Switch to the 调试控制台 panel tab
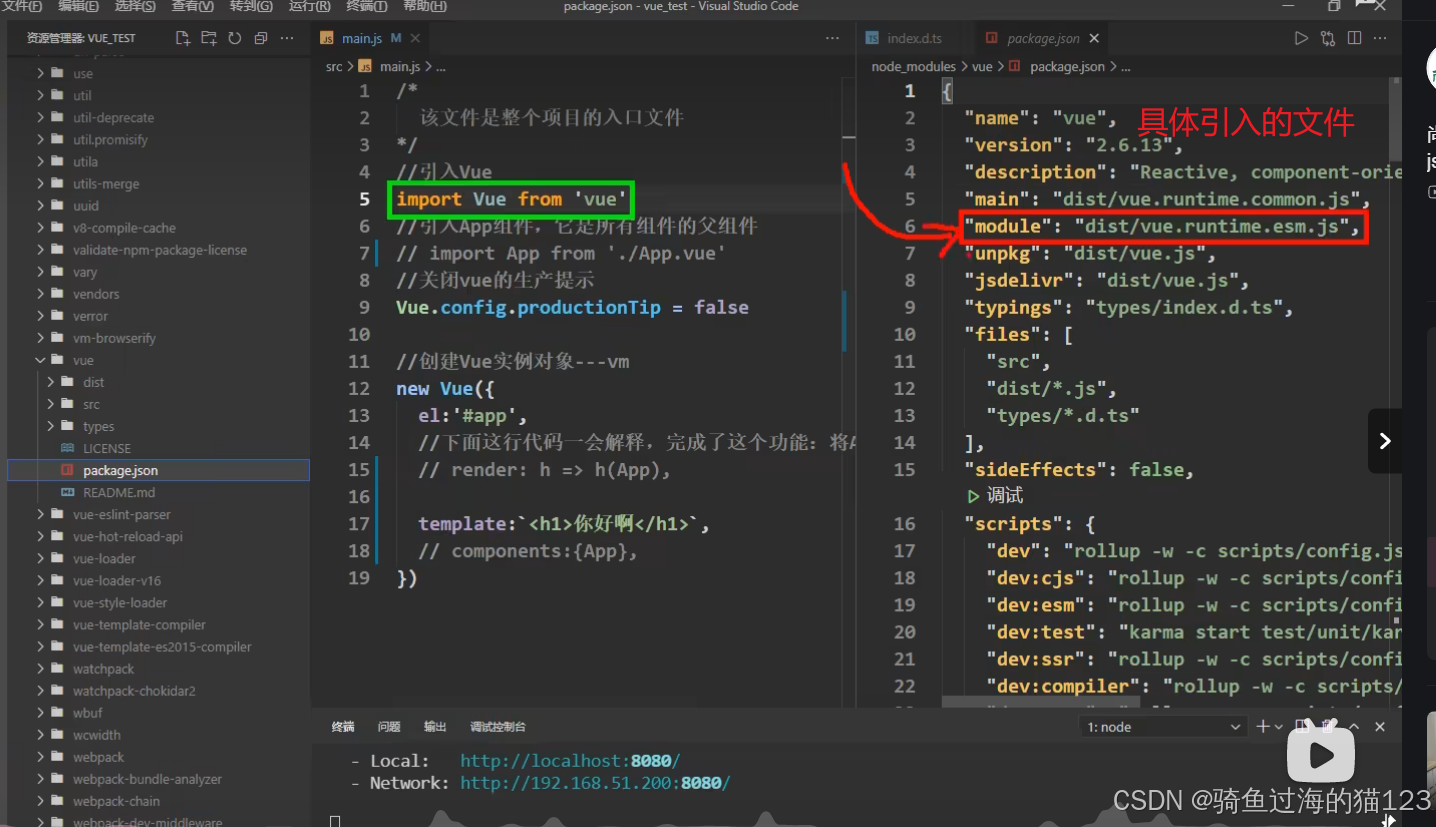 point(498,727)
